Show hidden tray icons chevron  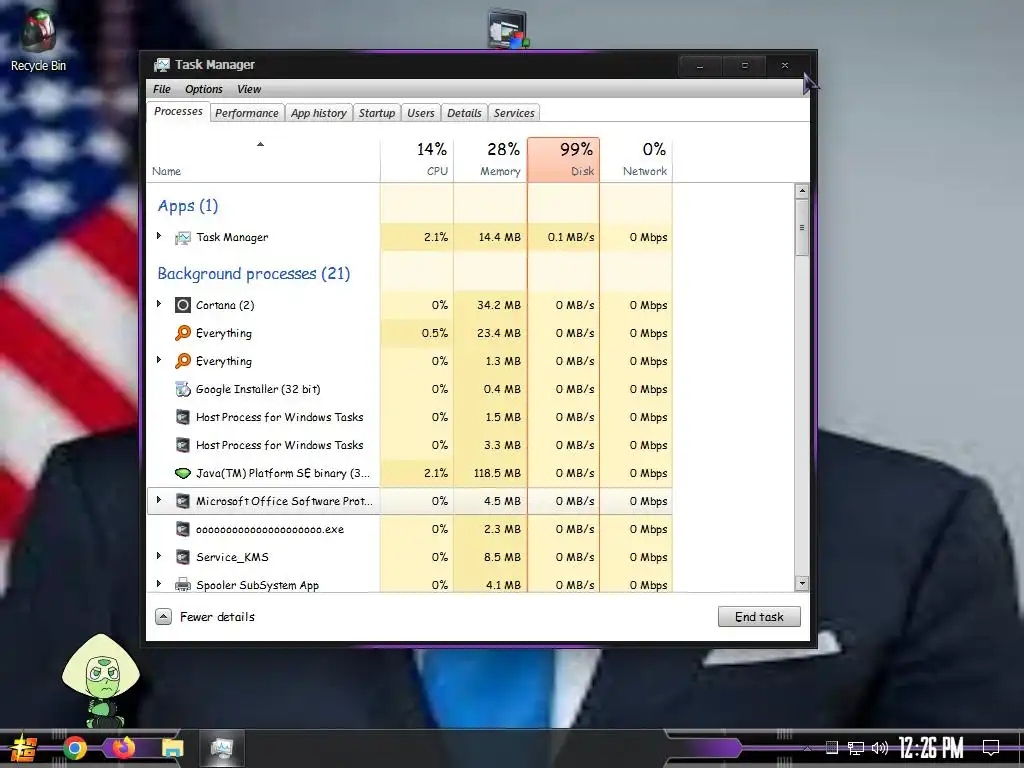[x=808, y=748]
